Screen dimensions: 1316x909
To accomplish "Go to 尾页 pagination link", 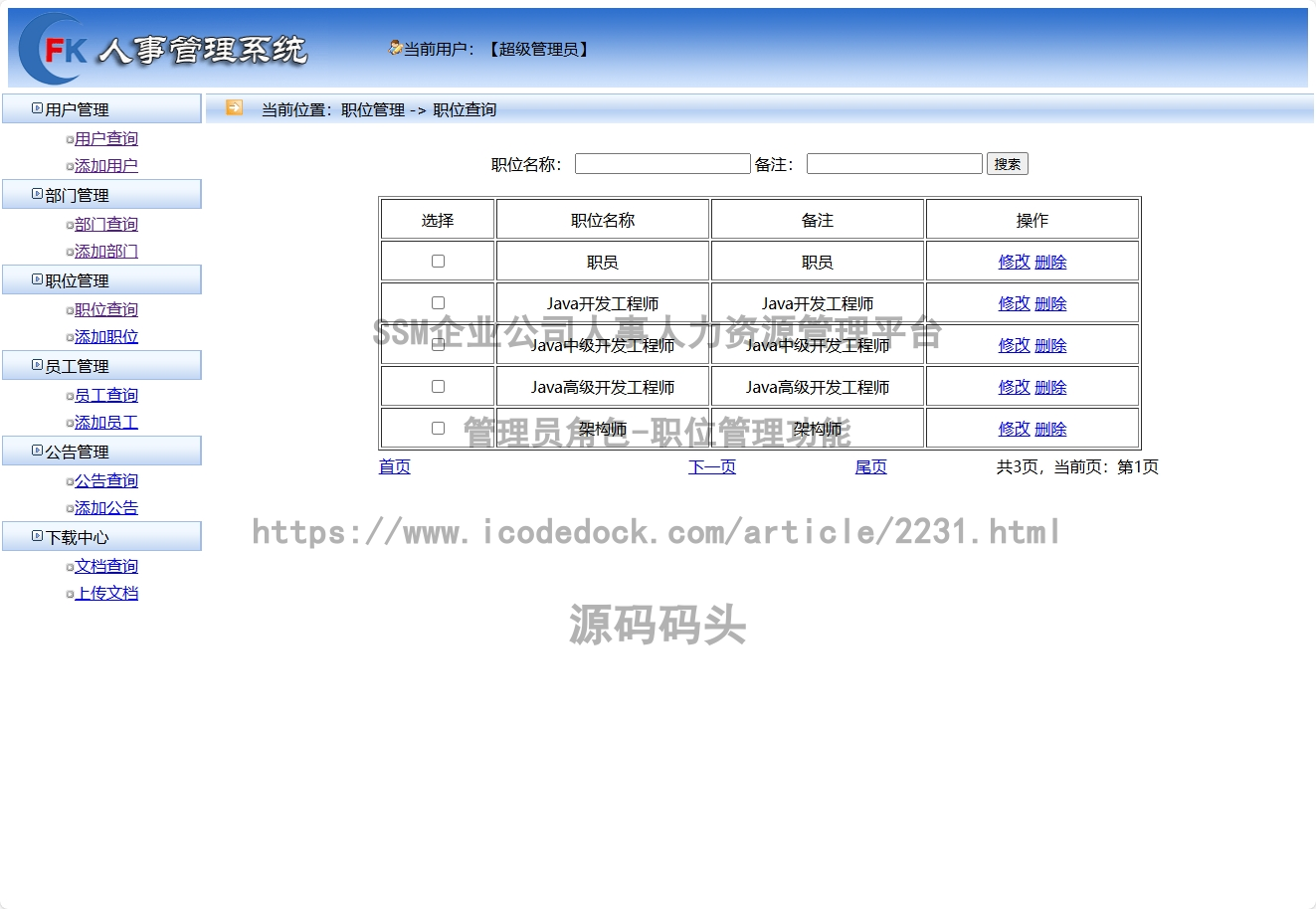I will click(x=871, y=466).
